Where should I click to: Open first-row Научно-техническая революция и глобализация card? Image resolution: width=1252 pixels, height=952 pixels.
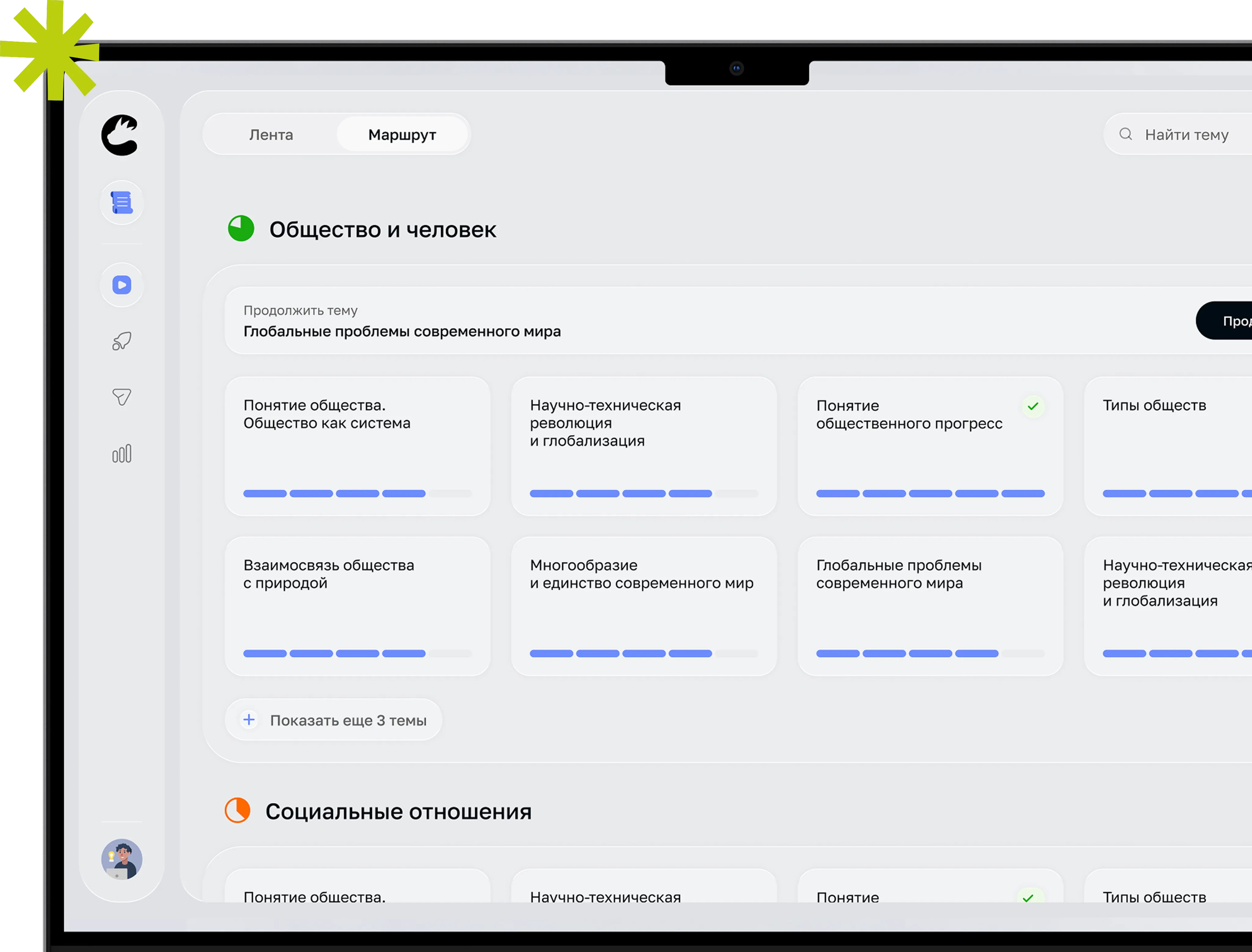click(644, 447)
